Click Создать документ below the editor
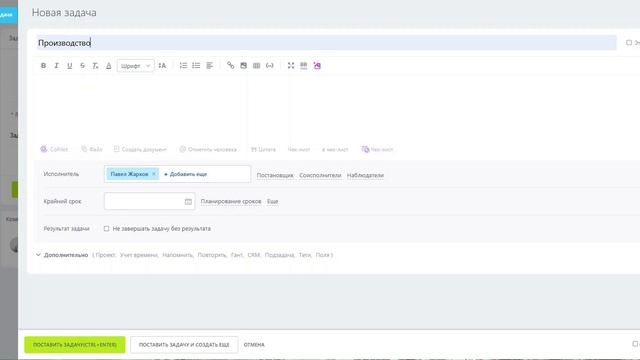This screenshot has height=360, width=640. pos(140,149)
